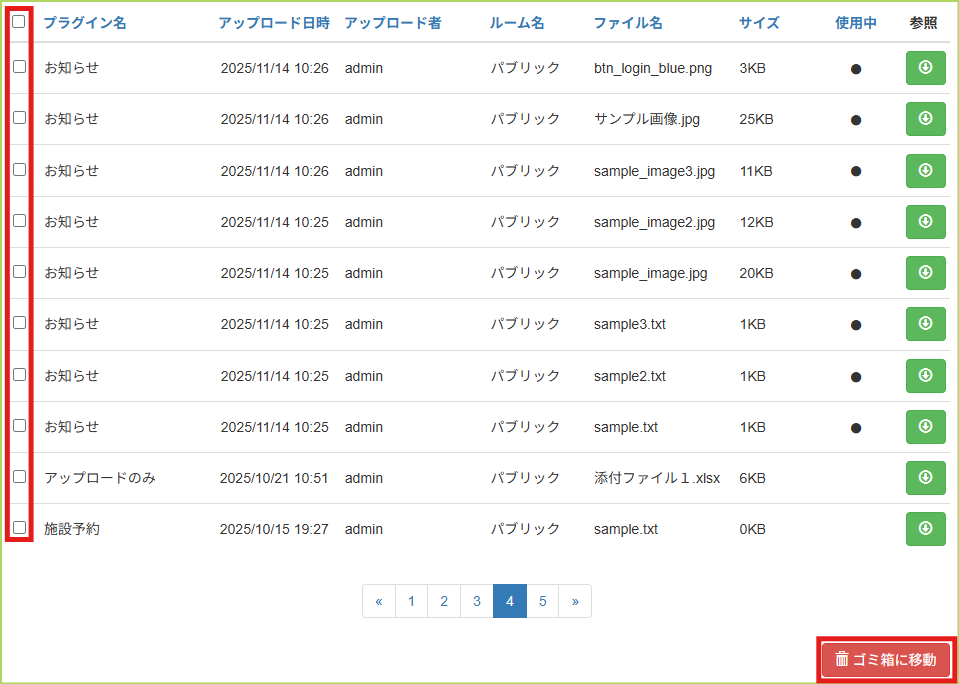The height and width of the screenshot is (684, 959).
Task: Jump to page 1 in pagination
Action: pos(411,601)
